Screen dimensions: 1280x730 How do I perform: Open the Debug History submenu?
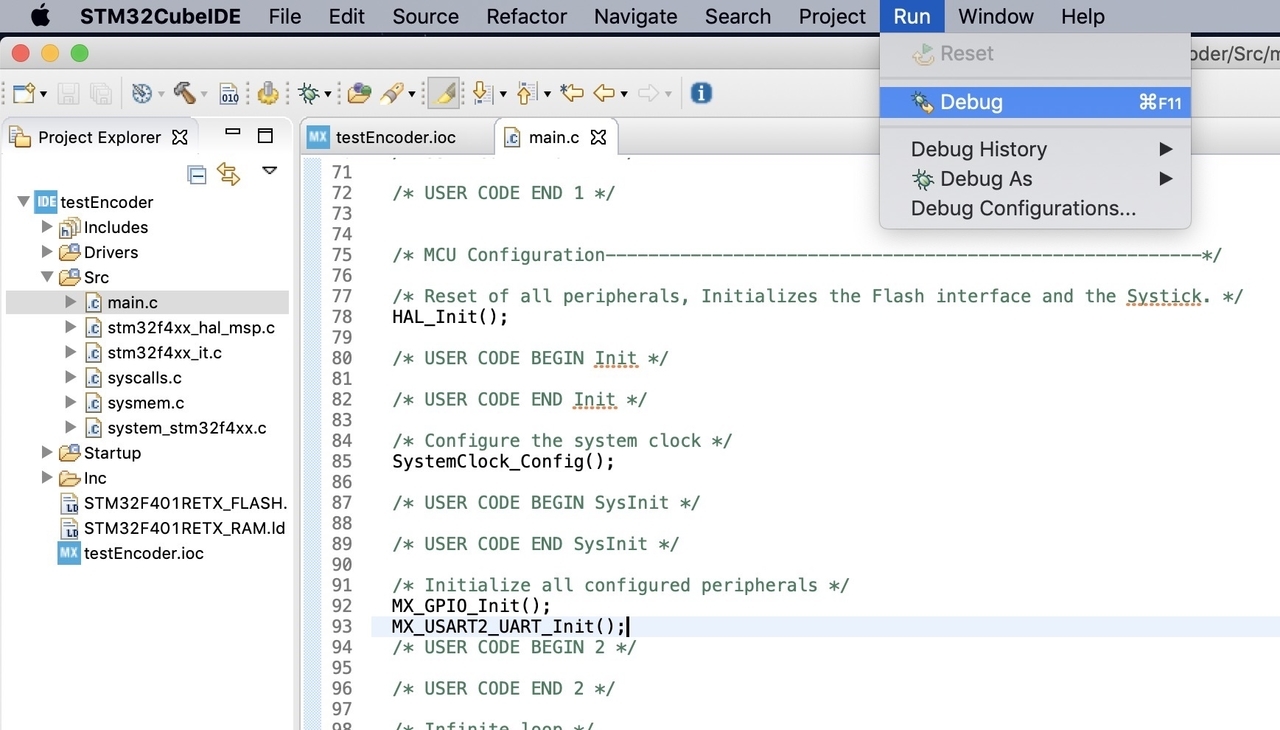click(x=1035, y=149)
